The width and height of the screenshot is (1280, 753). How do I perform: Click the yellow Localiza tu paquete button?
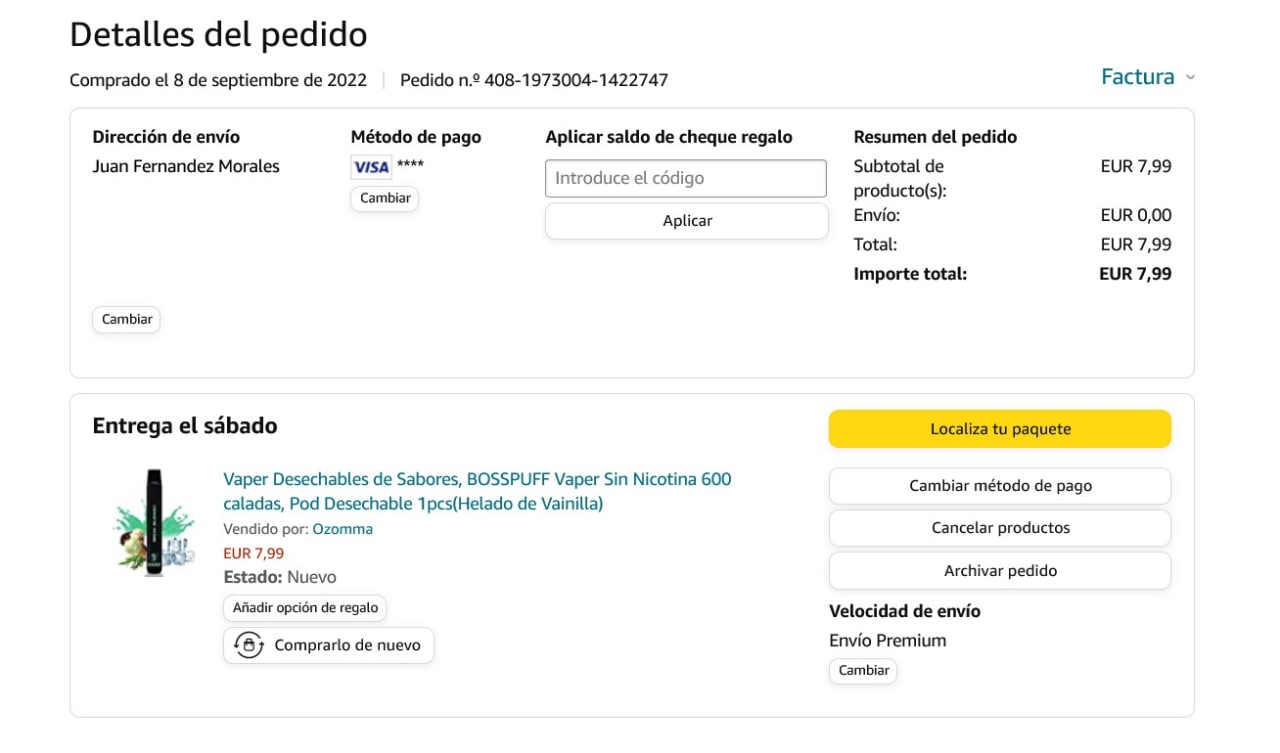coord(999,429)
